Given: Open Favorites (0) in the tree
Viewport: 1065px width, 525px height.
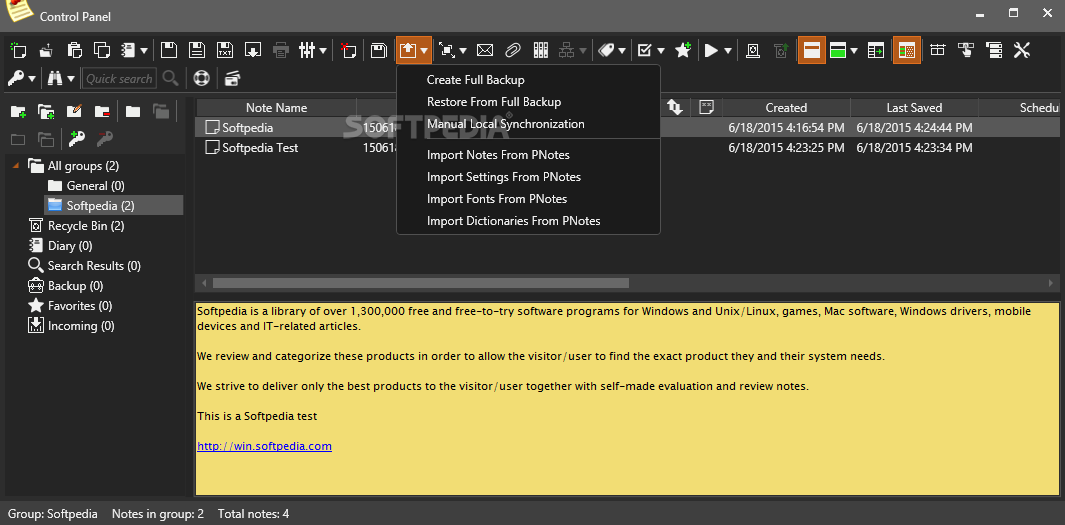Looking at the screenshot, I should pyautogui.click(x=70, y=306).
